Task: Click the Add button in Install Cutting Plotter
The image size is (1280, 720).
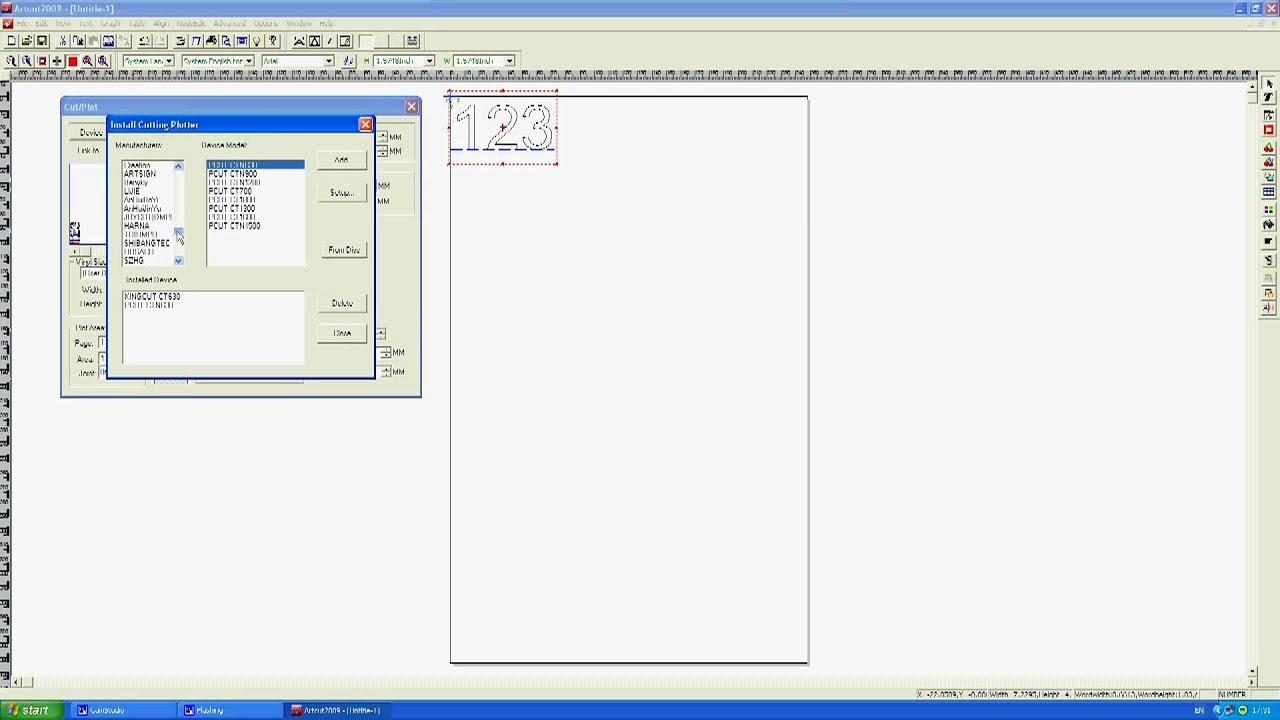Action: click(x=341, y=160)
